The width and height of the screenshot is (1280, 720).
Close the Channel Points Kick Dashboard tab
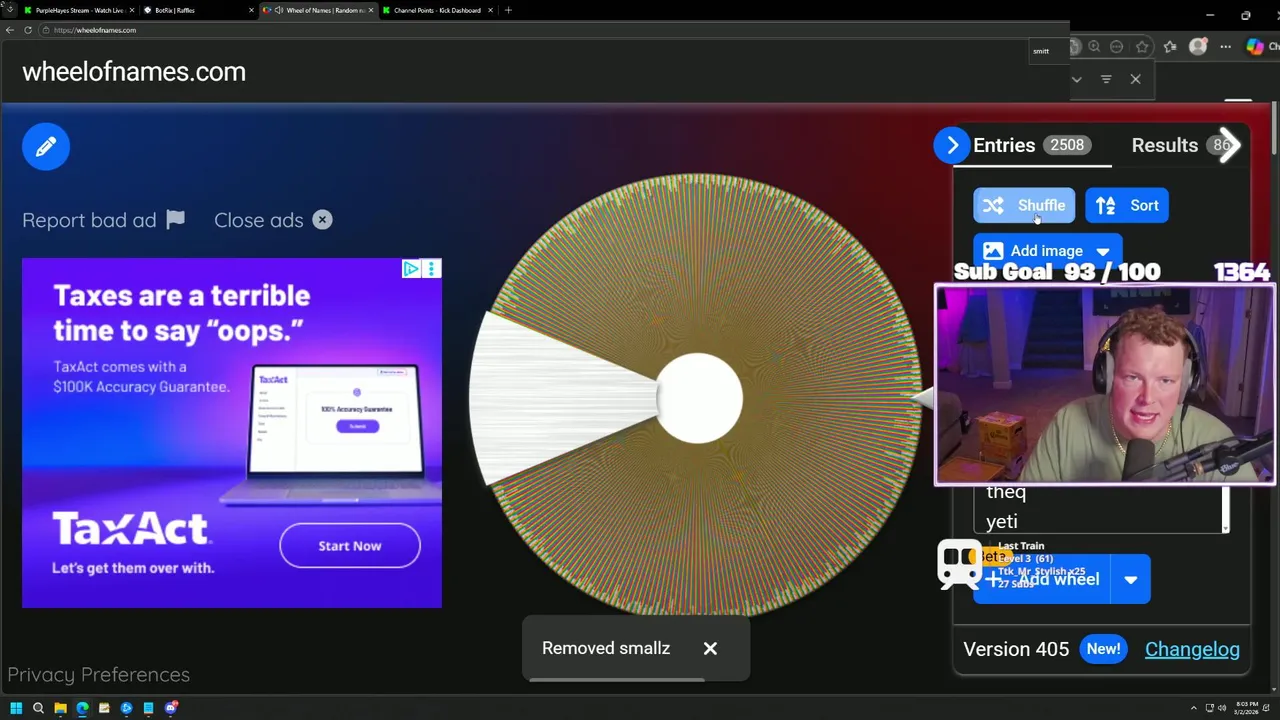pyautogui.click(x=490, y=10)
